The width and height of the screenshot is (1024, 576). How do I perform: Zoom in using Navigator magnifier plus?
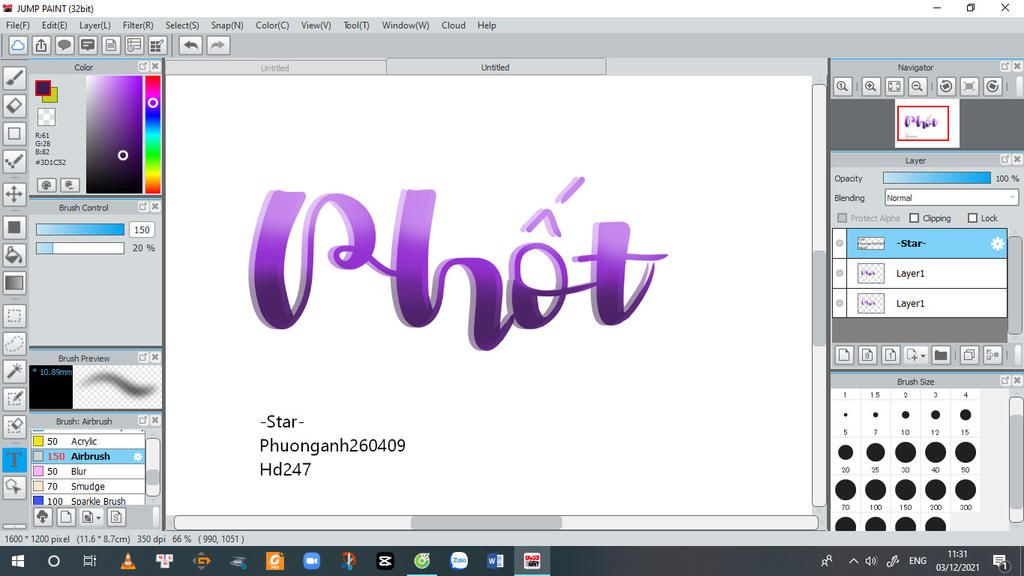(871, 86)
